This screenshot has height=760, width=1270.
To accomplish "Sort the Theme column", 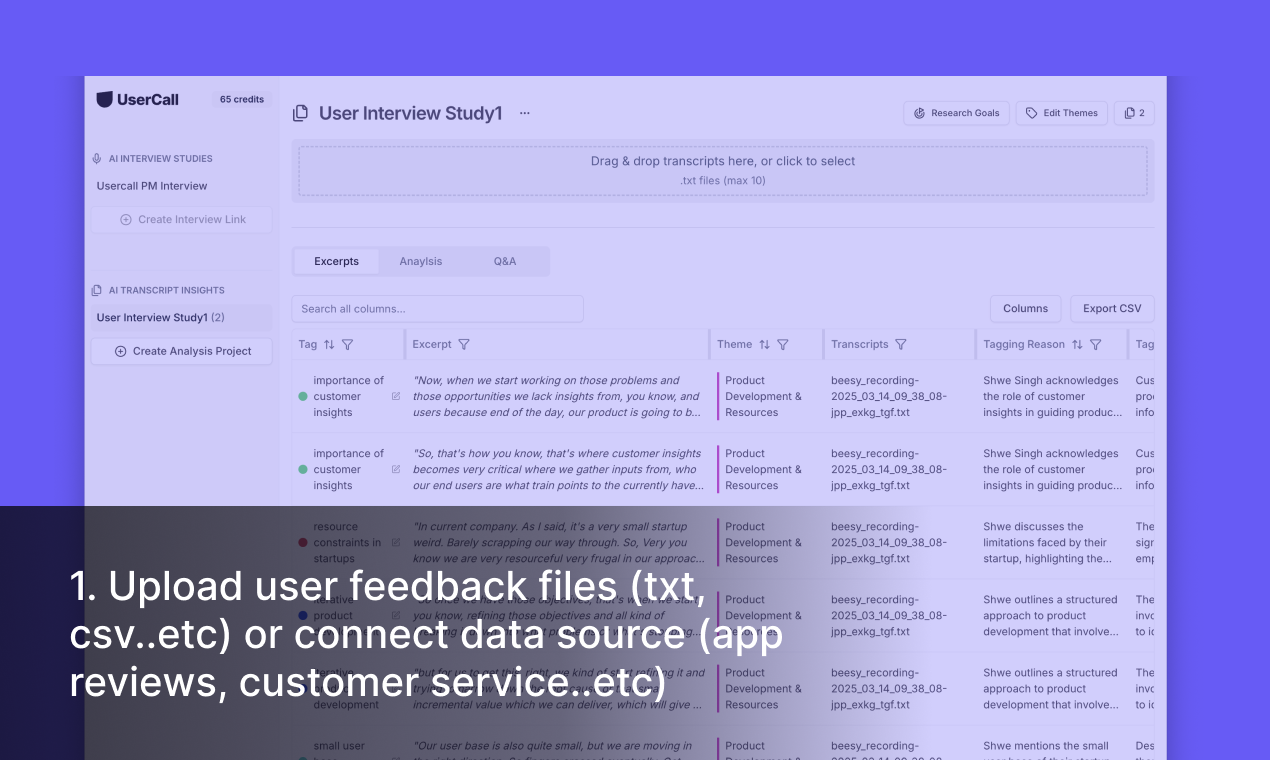I will [764, 344].
